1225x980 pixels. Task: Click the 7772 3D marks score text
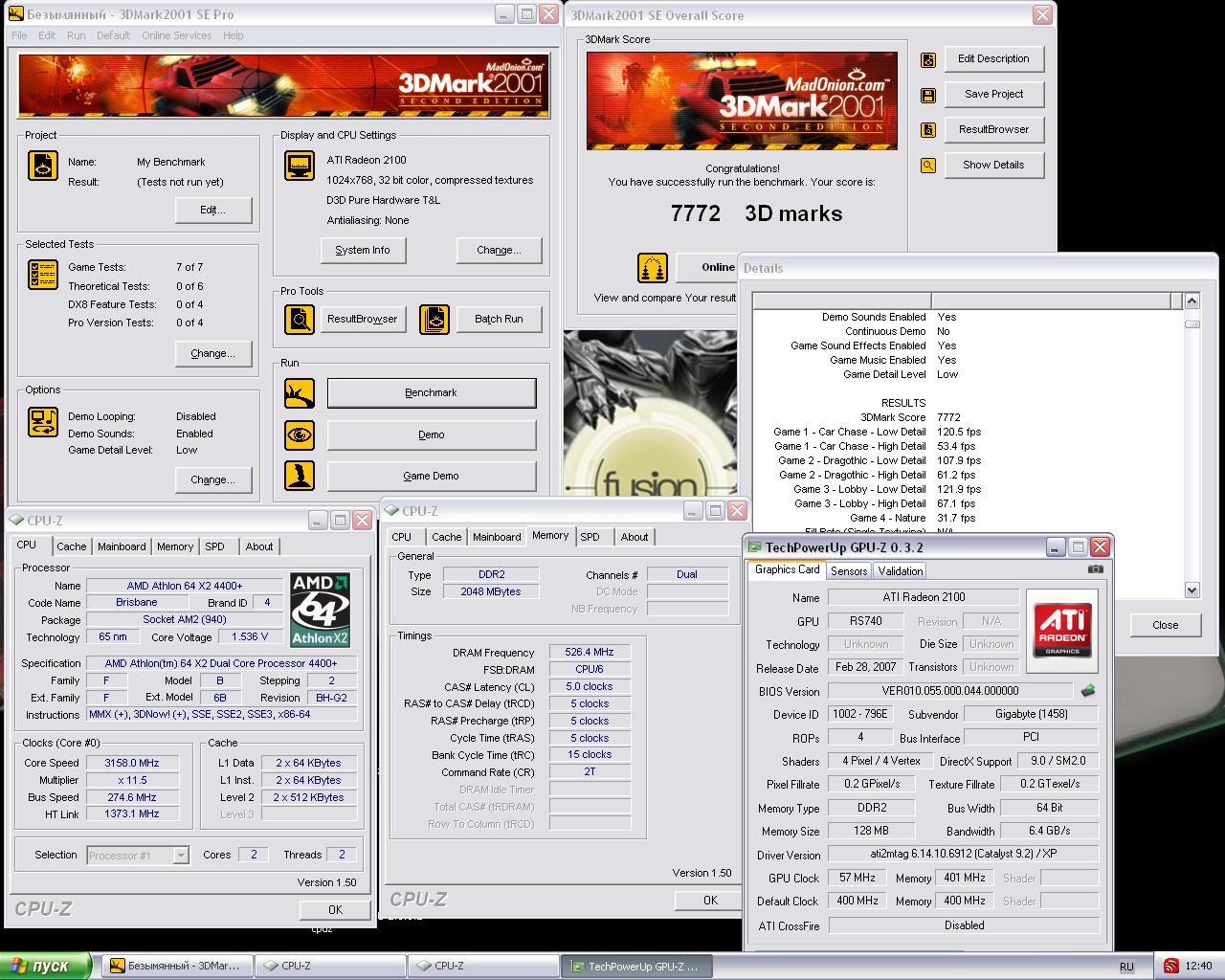click(756, 213)
